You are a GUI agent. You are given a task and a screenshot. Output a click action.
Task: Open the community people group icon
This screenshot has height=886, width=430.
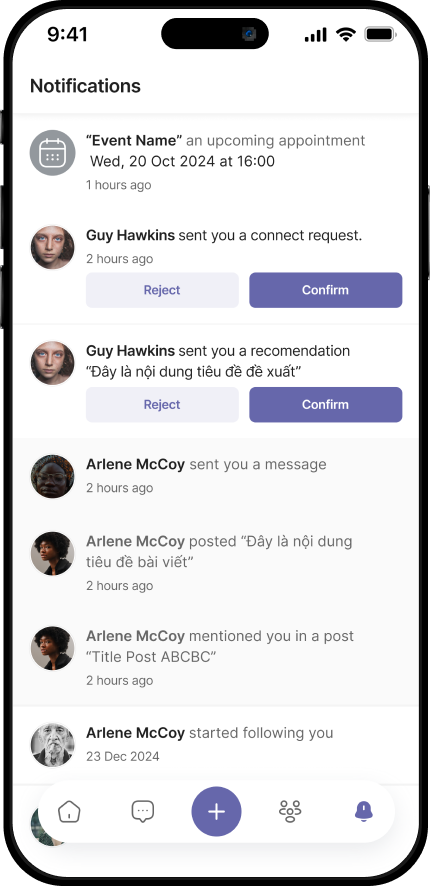tap(290, 811)
